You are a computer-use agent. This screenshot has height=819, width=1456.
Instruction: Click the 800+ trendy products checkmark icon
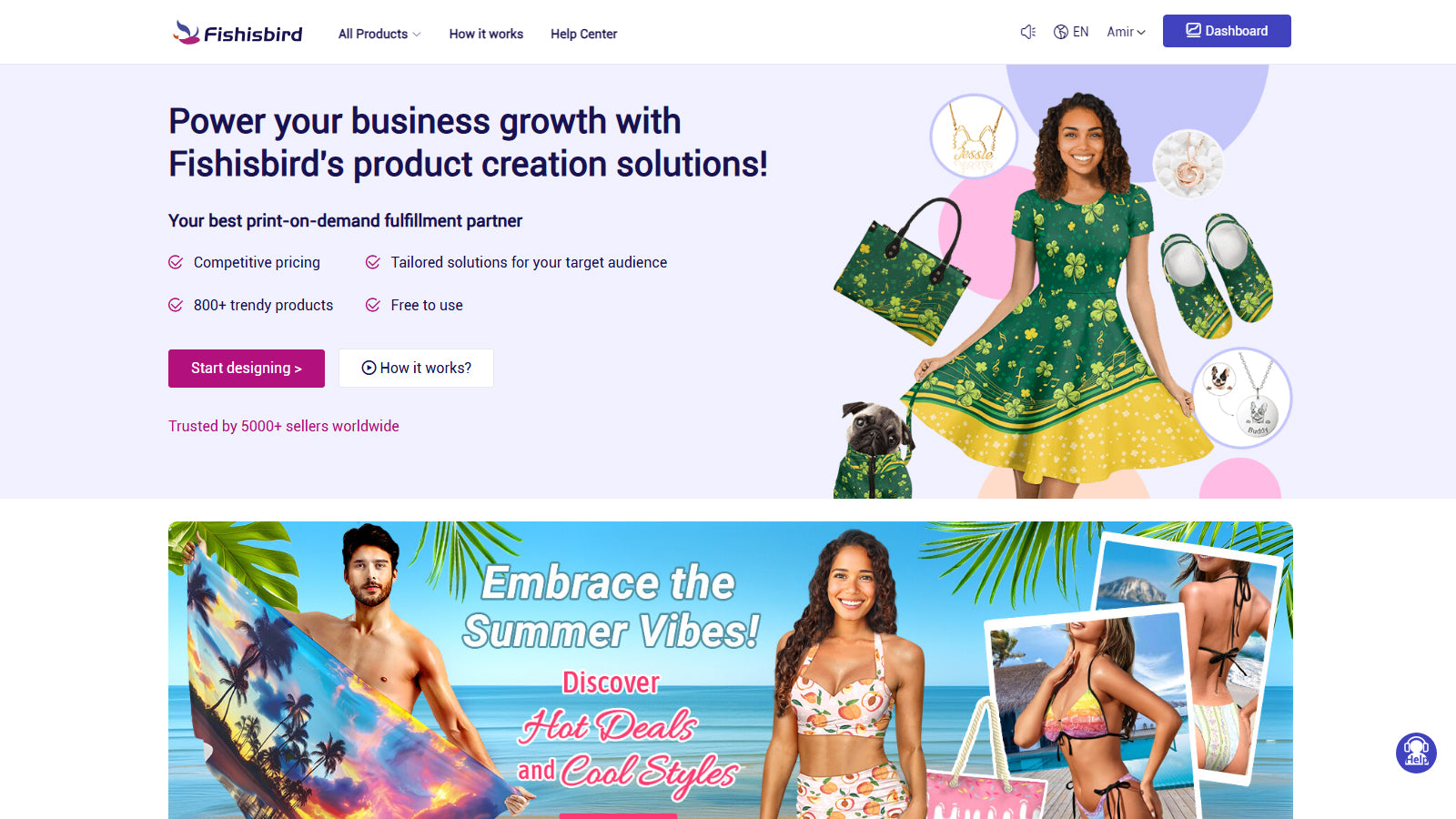[176, 305]
